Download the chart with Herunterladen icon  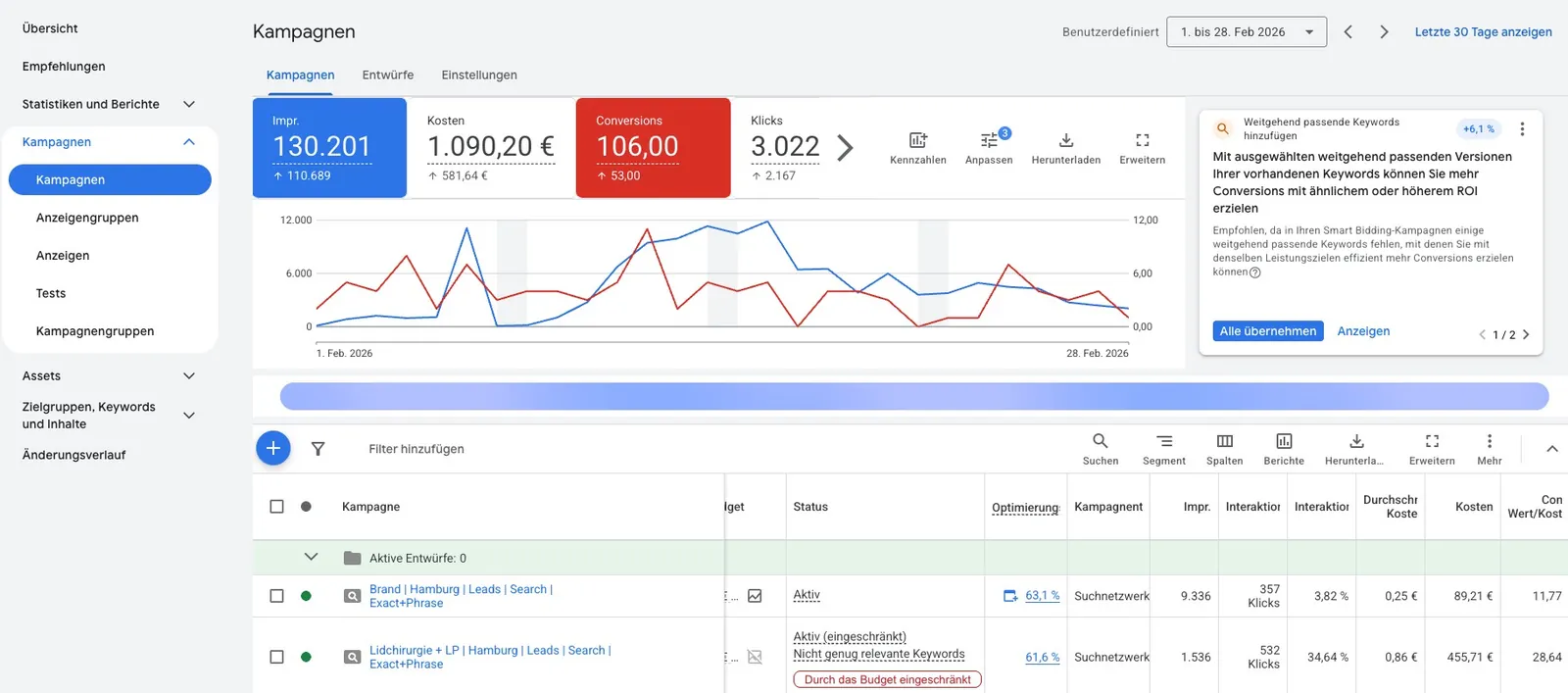1066,140
